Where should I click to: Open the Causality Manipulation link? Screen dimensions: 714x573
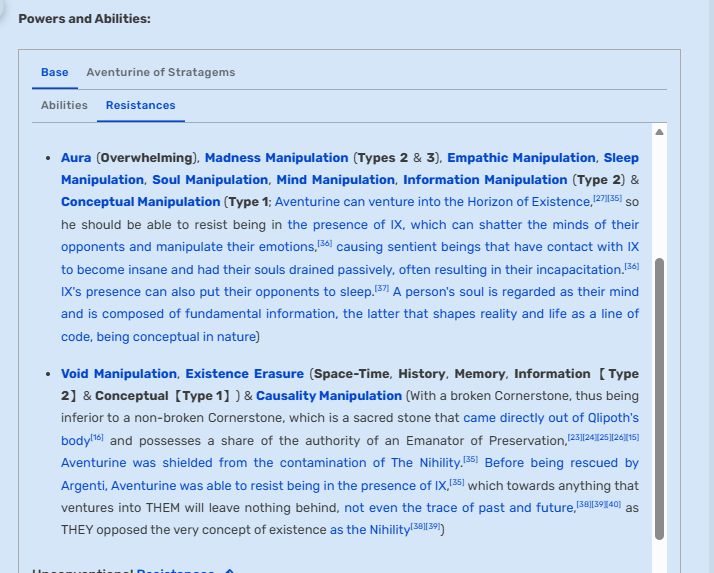click(x=329, y=396)
